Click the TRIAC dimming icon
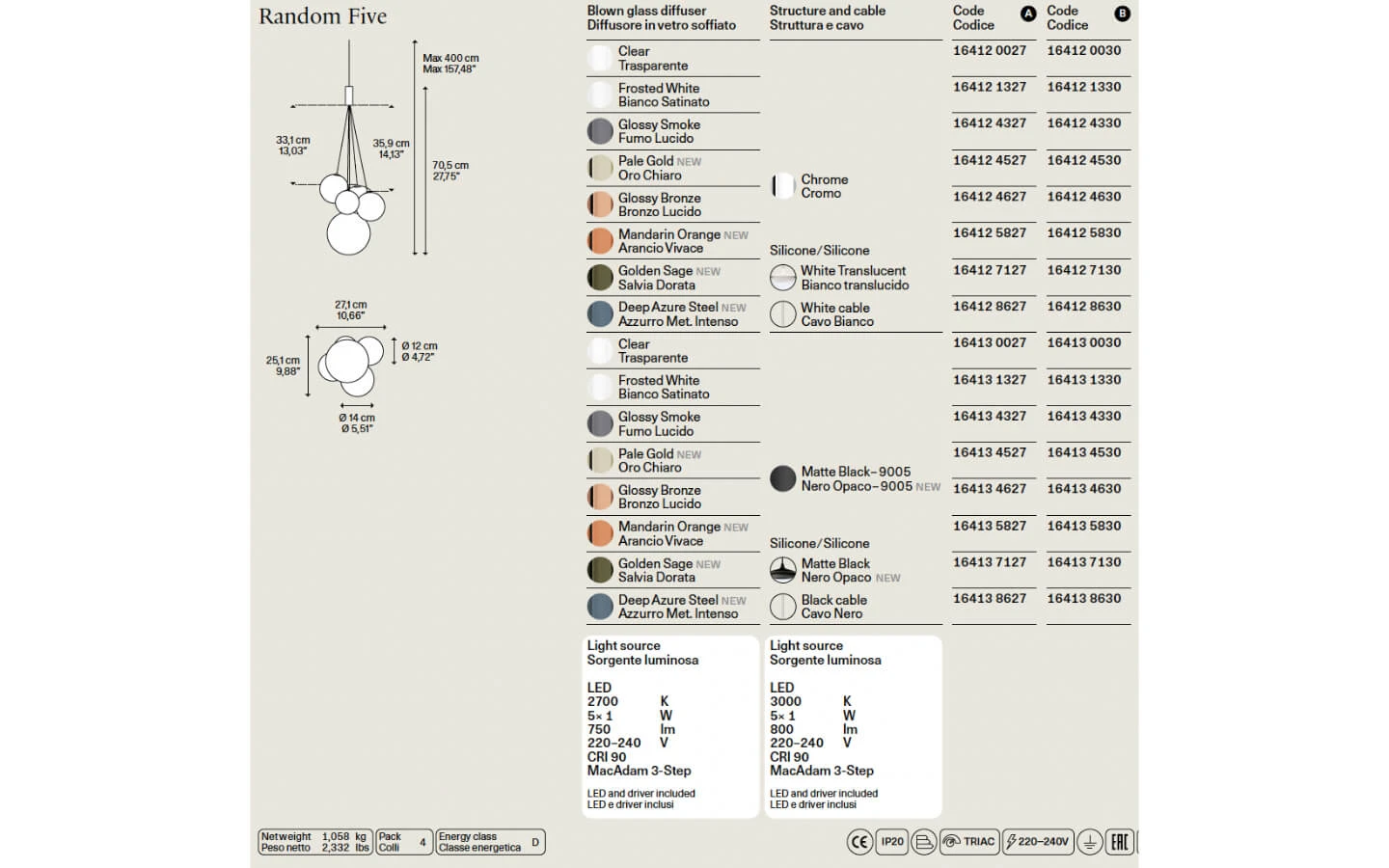 (x=968, y=842)
